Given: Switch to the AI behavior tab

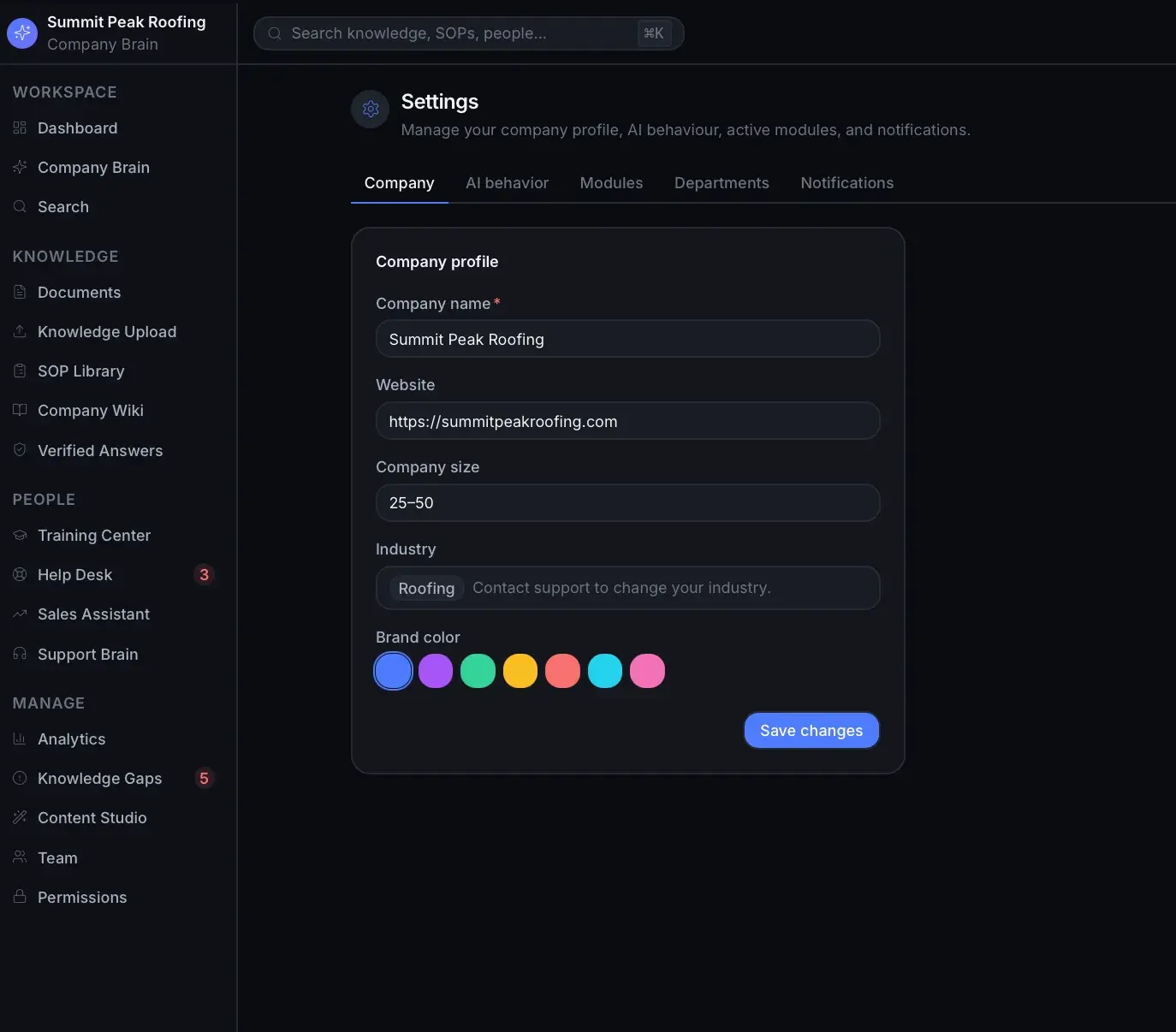Looking at the screenshot, I should (507, 183).
